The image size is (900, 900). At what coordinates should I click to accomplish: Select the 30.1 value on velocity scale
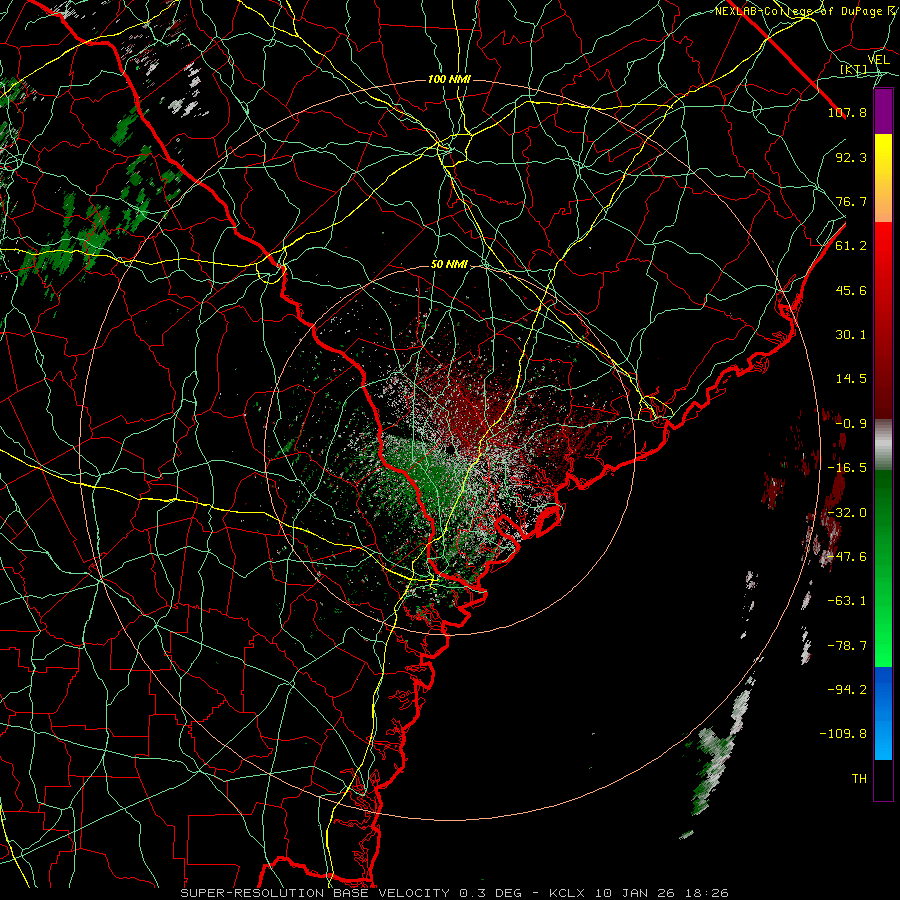click(x=851, y=335)
